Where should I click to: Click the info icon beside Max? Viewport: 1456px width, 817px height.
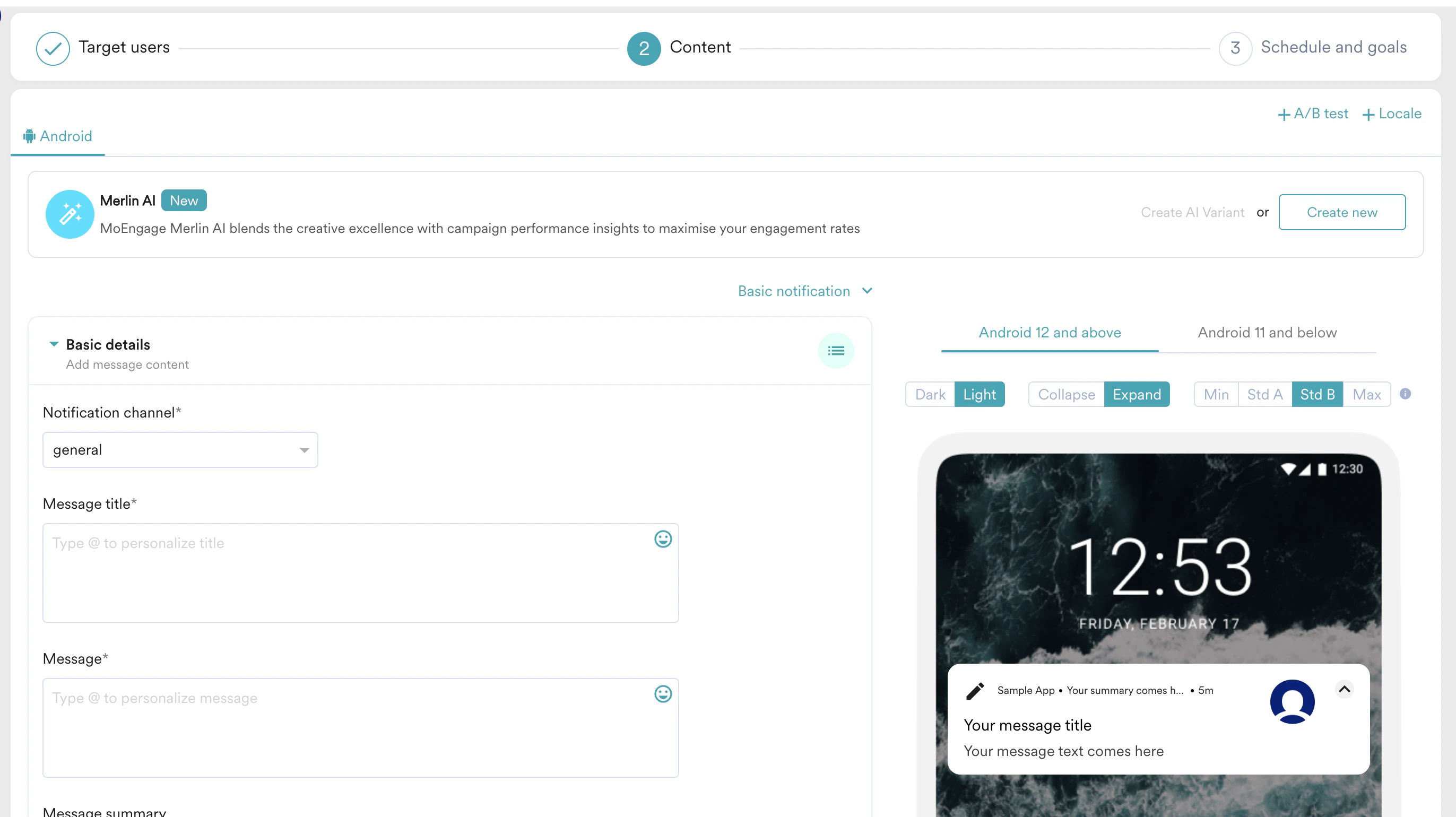[1405, 394]
